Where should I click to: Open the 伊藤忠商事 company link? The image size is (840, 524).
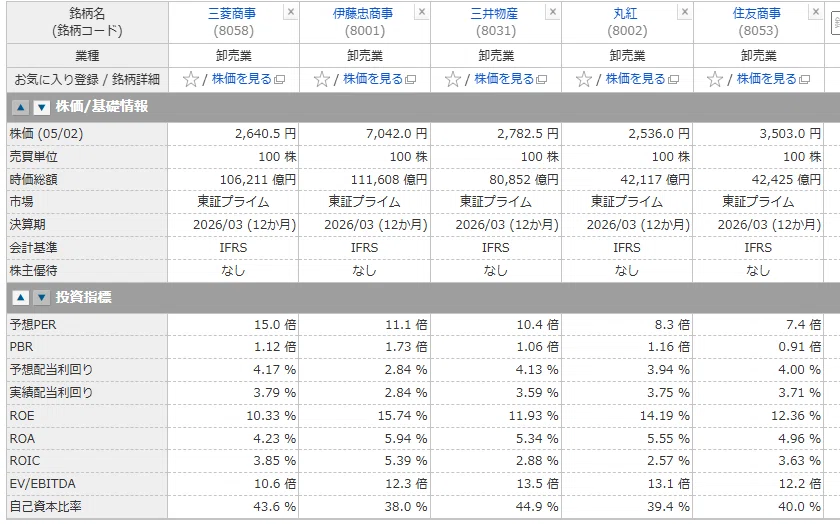click(363, 13)
